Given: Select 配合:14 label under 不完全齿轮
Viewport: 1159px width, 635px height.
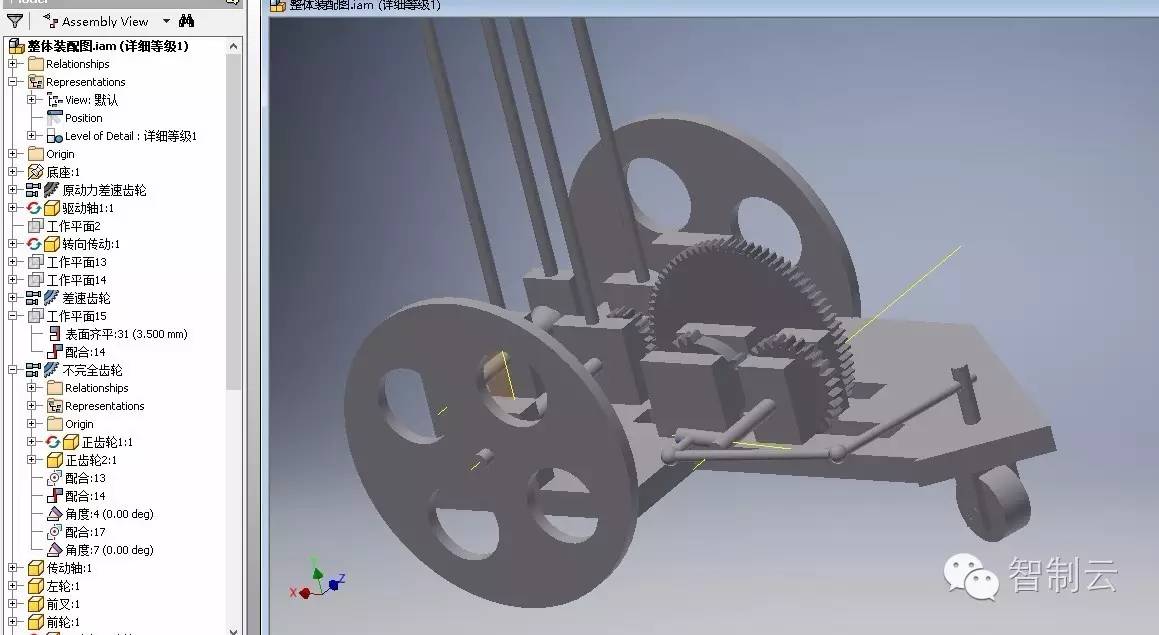Looking at the screenshot, I should [x=85, y=496].
